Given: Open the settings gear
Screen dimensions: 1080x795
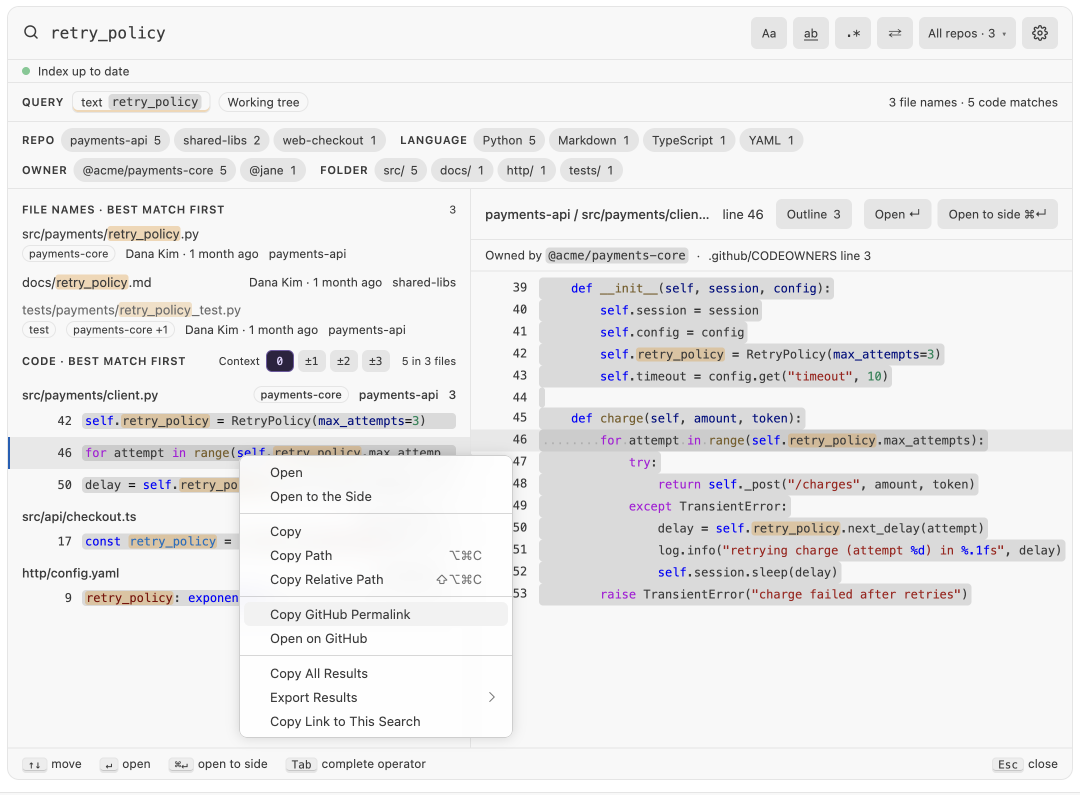Looking at the screenshot, I should pos(1039,33).
